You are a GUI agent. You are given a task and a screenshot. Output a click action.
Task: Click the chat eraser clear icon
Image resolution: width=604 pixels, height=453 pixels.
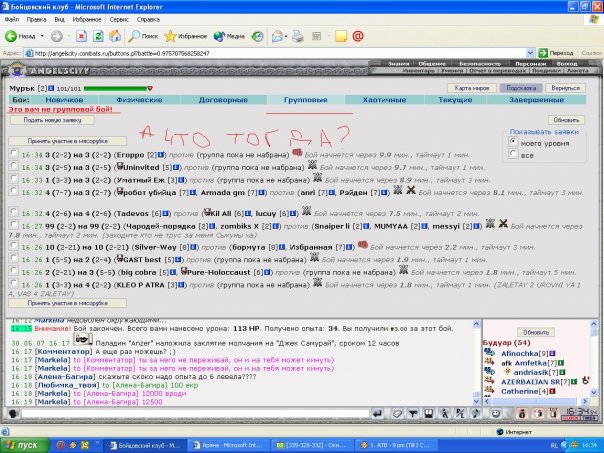397,414
